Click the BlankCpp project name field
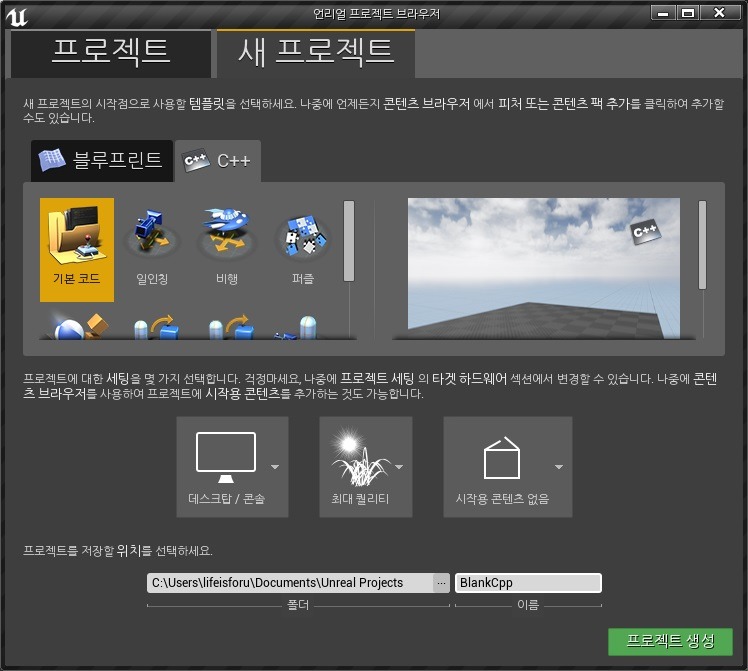Image resolution: width=748 pixels, height=671 pixels. coord(528,583)
